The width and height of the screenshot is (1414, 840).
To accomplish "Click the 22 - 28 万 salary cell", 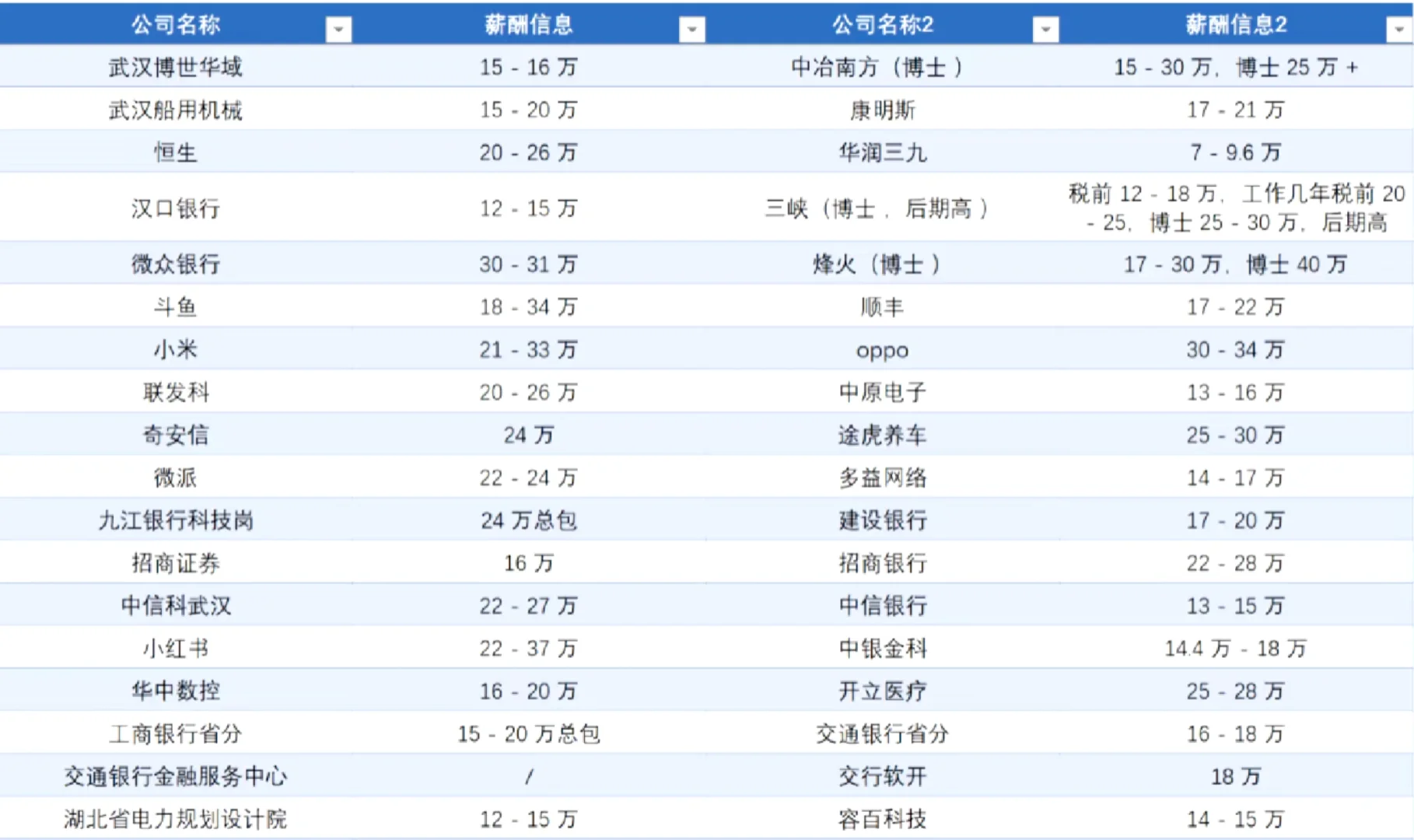I will pos(1236,563).
